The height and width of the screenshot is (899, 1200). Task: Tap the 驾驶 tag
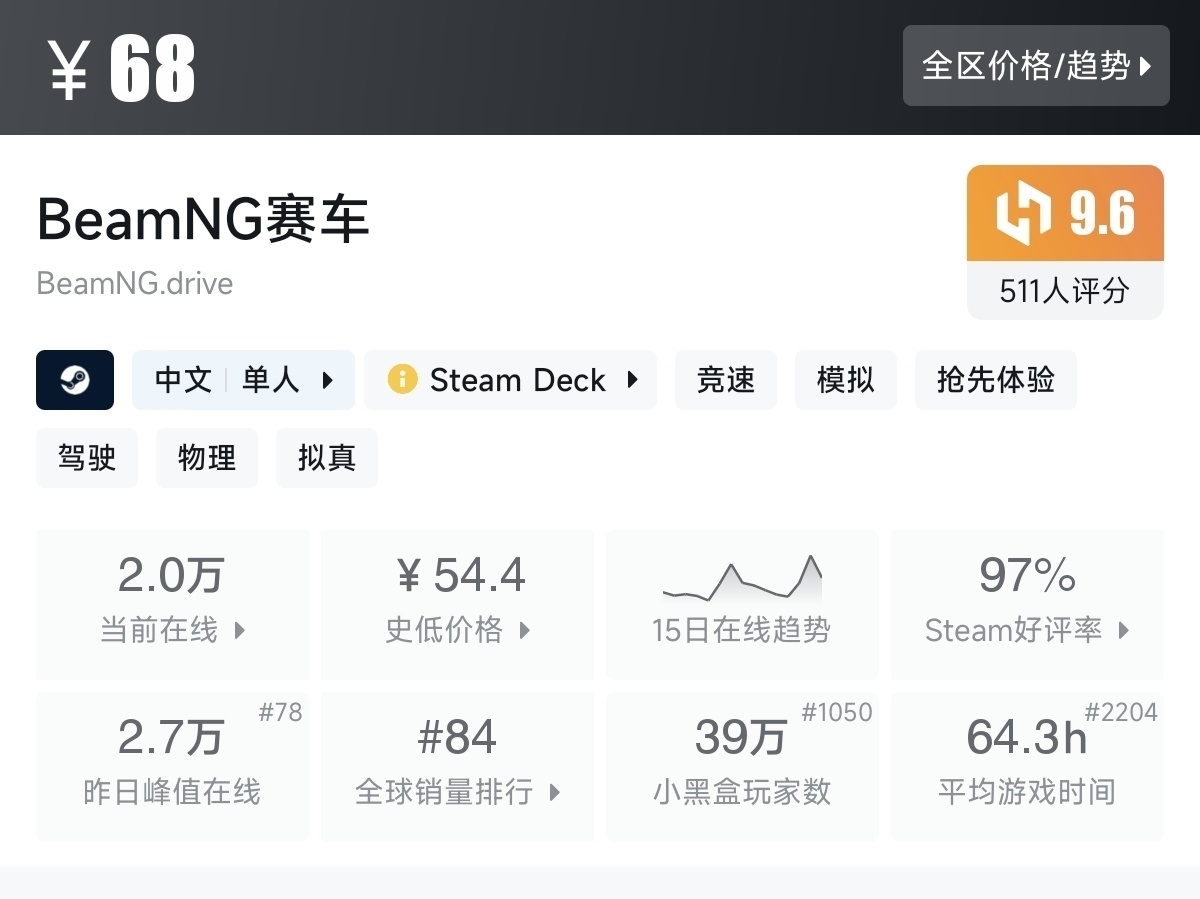[87, 458]
